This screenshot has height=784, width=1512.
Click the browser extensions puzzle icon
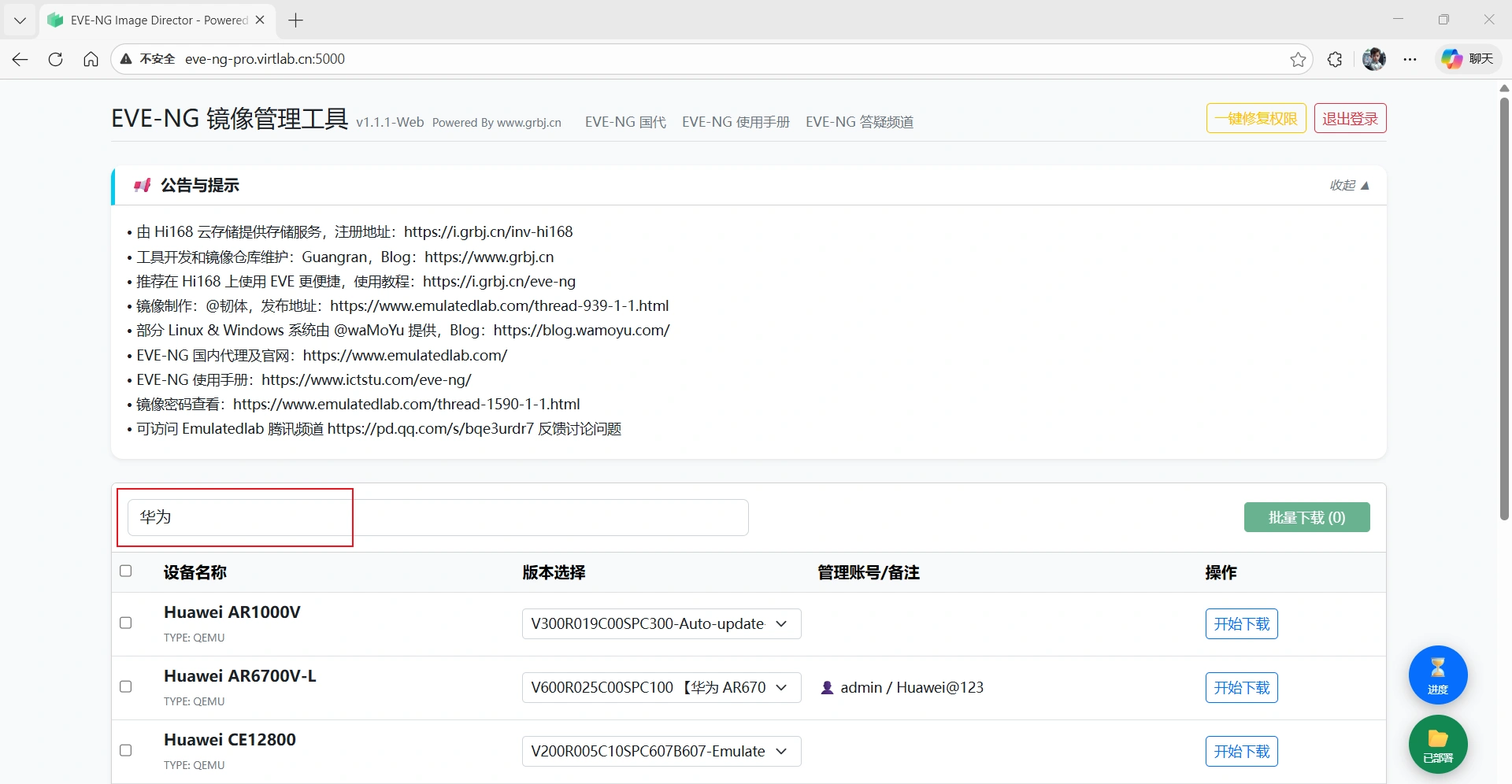pyautogui.click(x=1335, y=59)
